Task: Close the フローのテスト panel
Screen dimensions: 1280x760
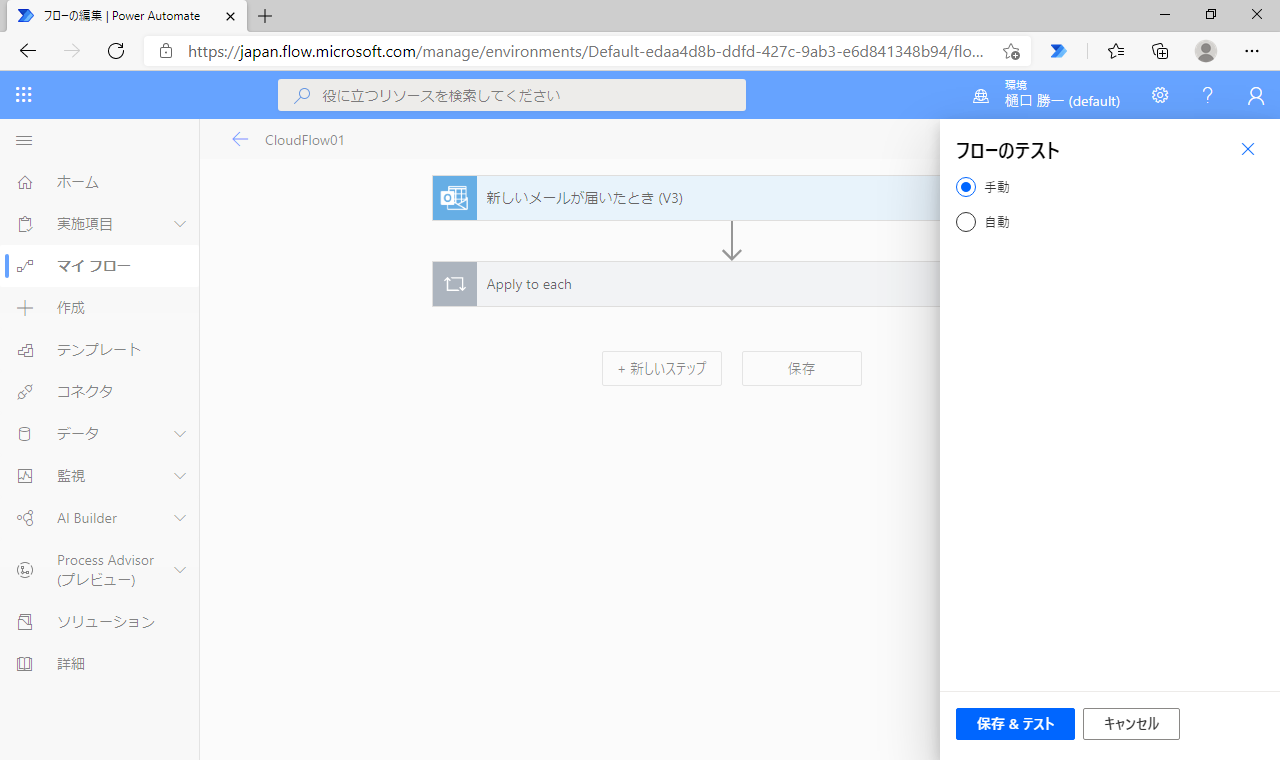Action: (x=1247, y=149)
